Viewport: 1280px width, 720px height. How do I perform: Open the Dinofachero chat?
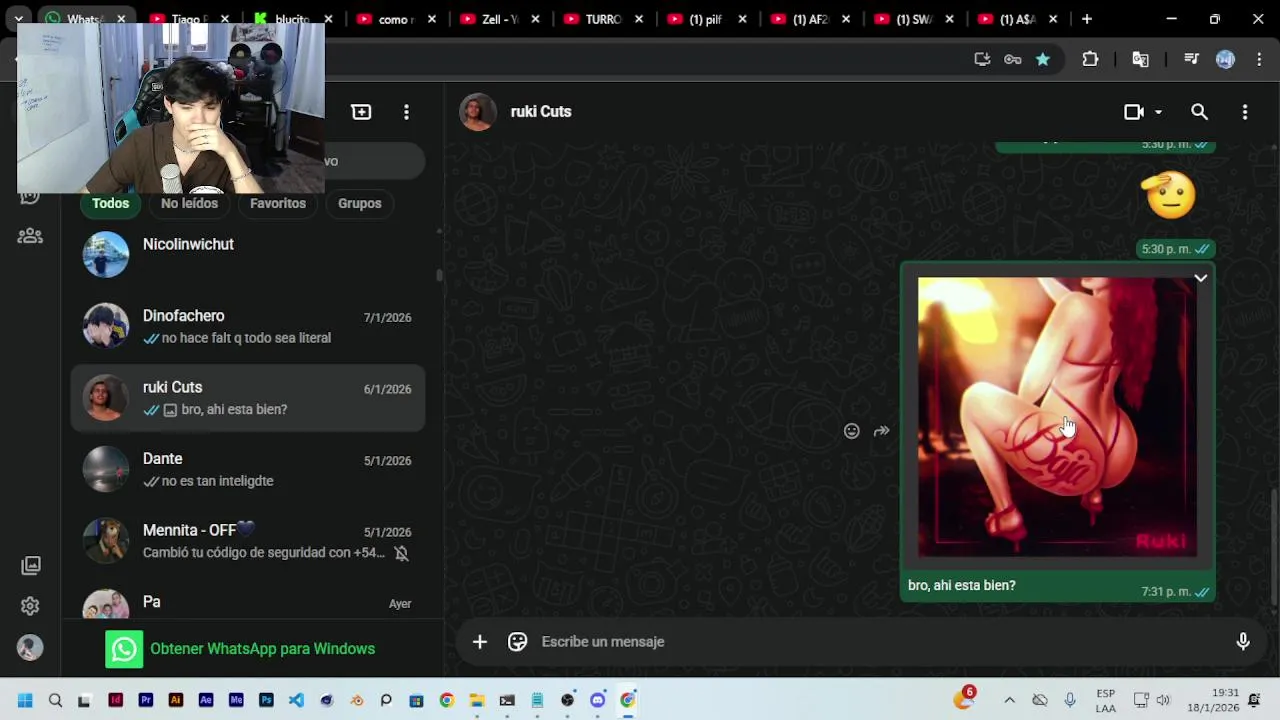click(248, 326)
